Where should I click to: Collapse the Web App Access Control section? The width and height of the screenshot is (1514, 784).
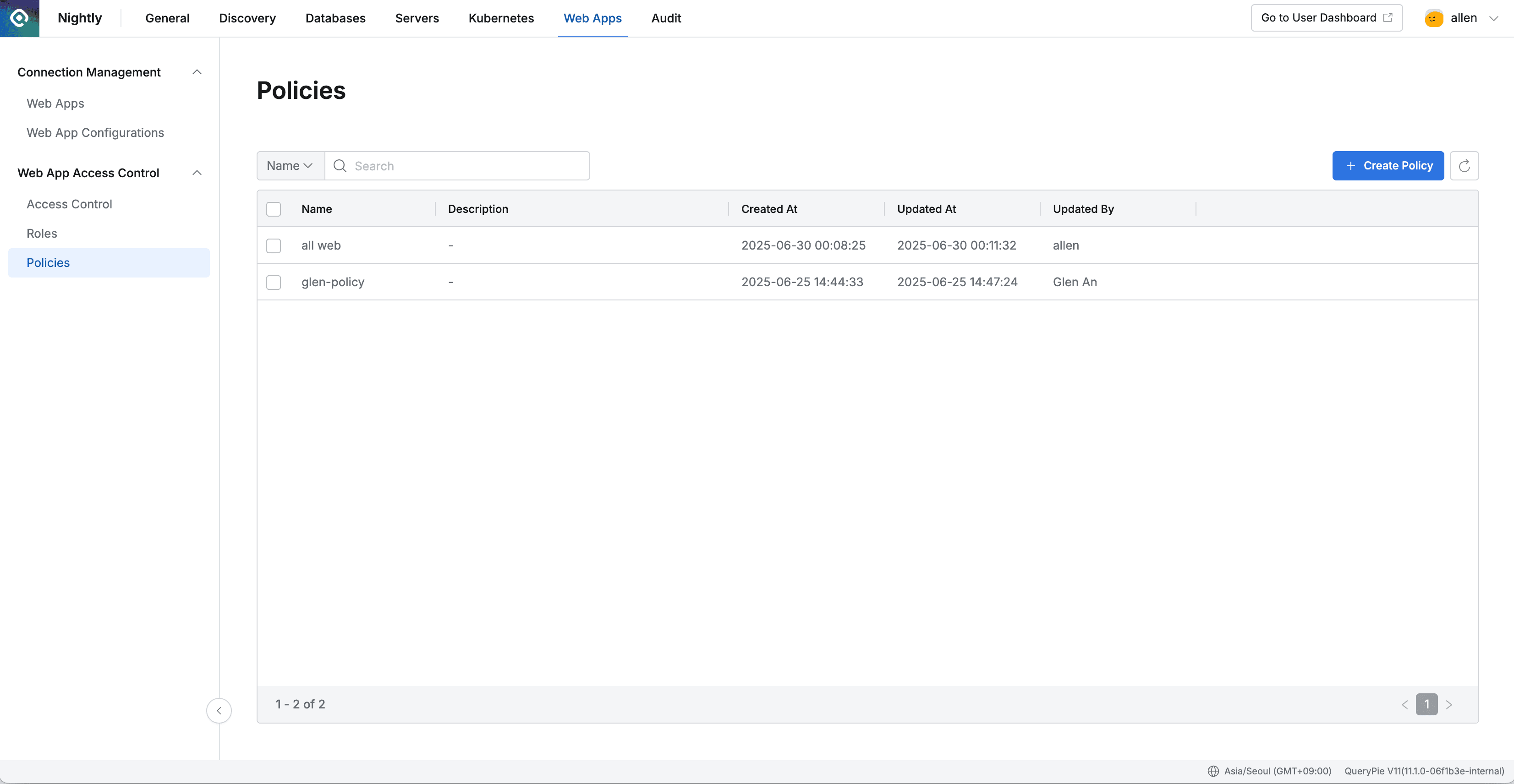[197, 173]
